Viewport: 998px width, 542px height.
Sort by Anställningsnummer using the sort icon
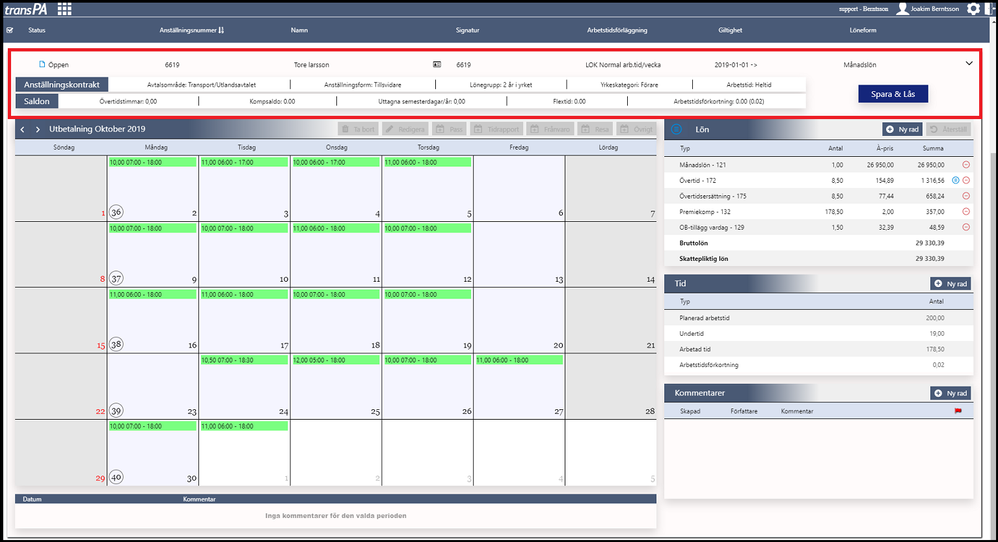[x=221, y=30]
